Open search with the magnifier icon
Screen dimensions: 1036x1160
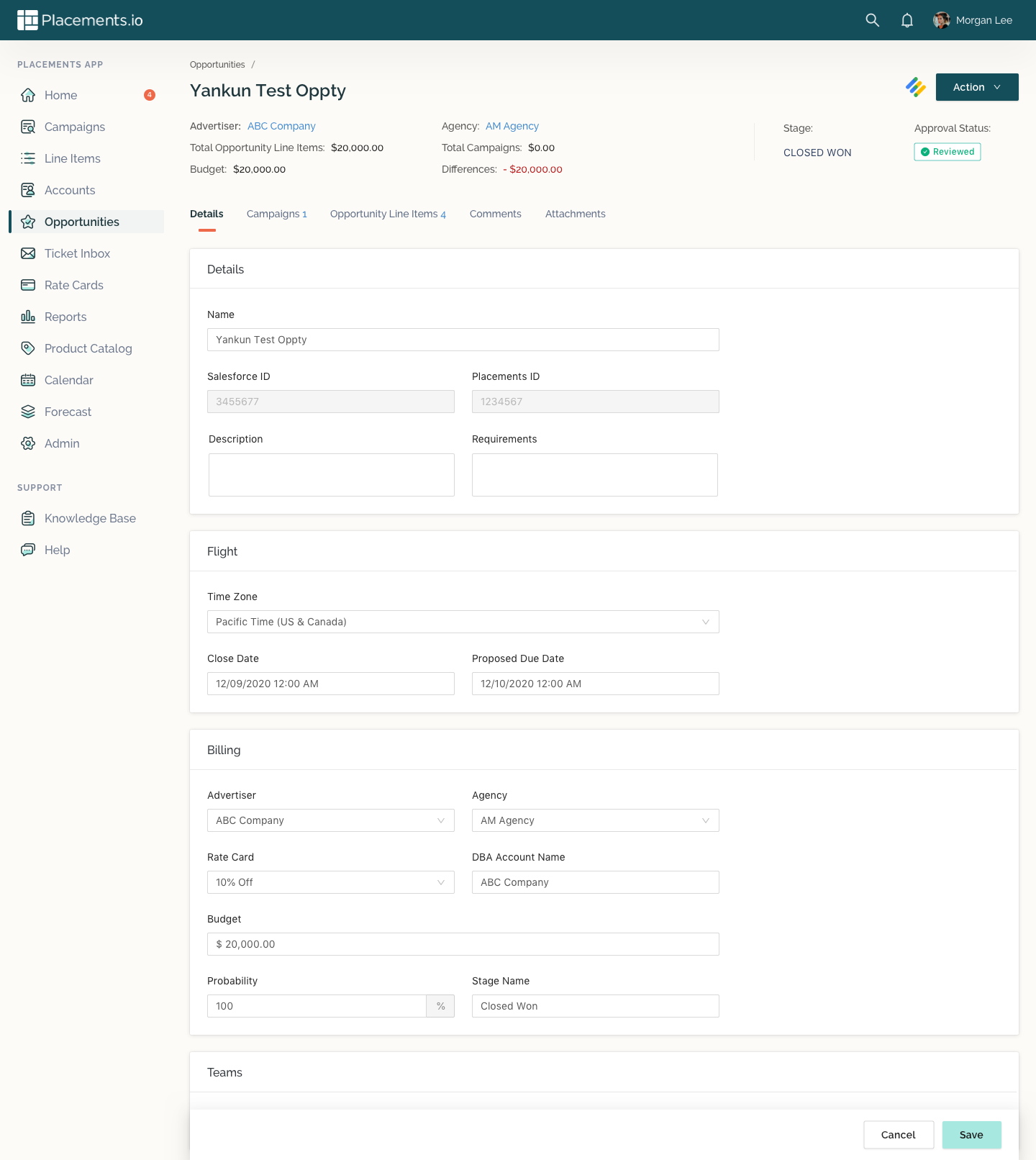pos(872,20)
